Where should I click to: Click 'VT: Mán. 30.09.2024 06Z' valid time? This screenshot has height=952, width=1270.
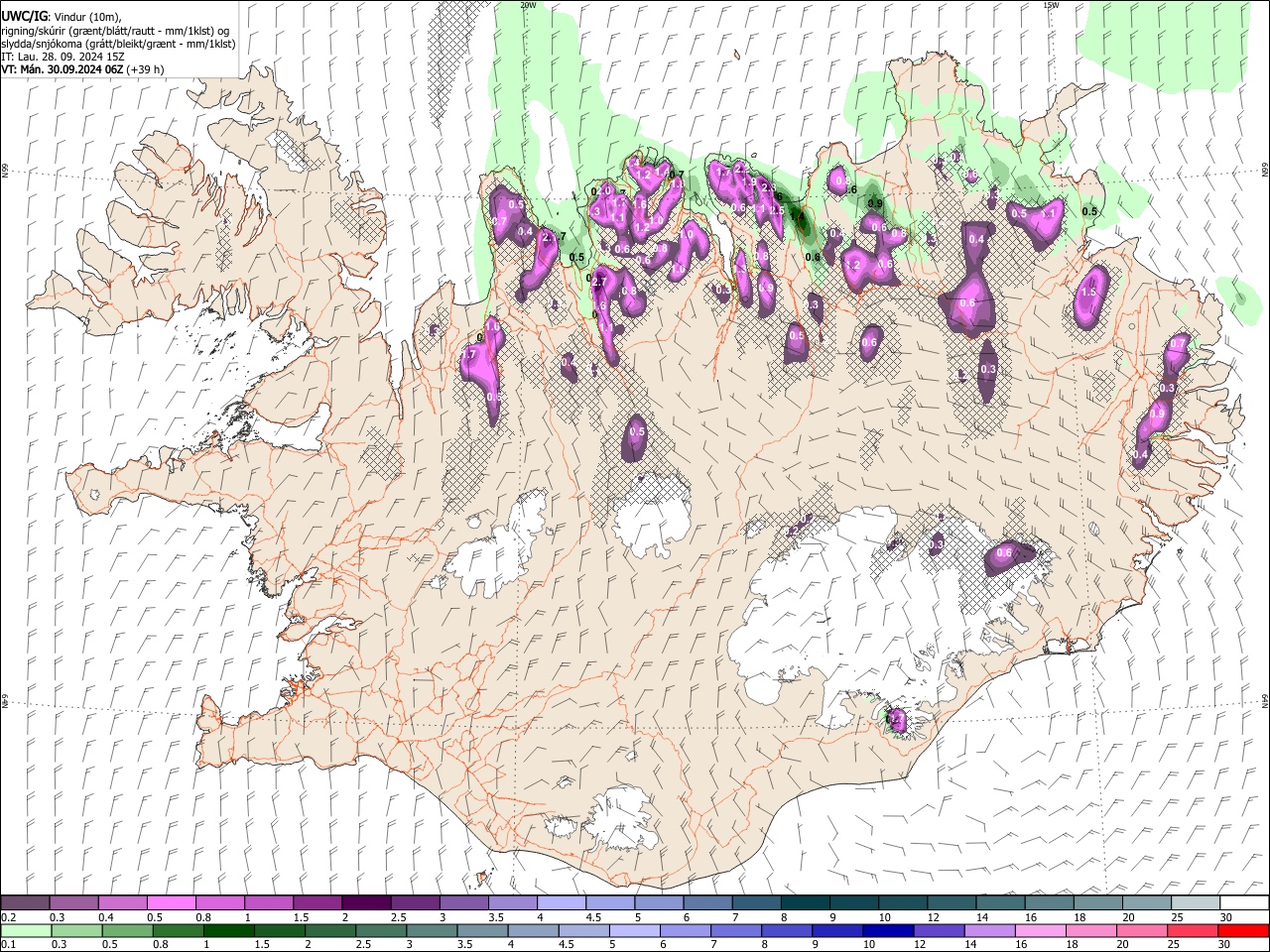[62, 69]
